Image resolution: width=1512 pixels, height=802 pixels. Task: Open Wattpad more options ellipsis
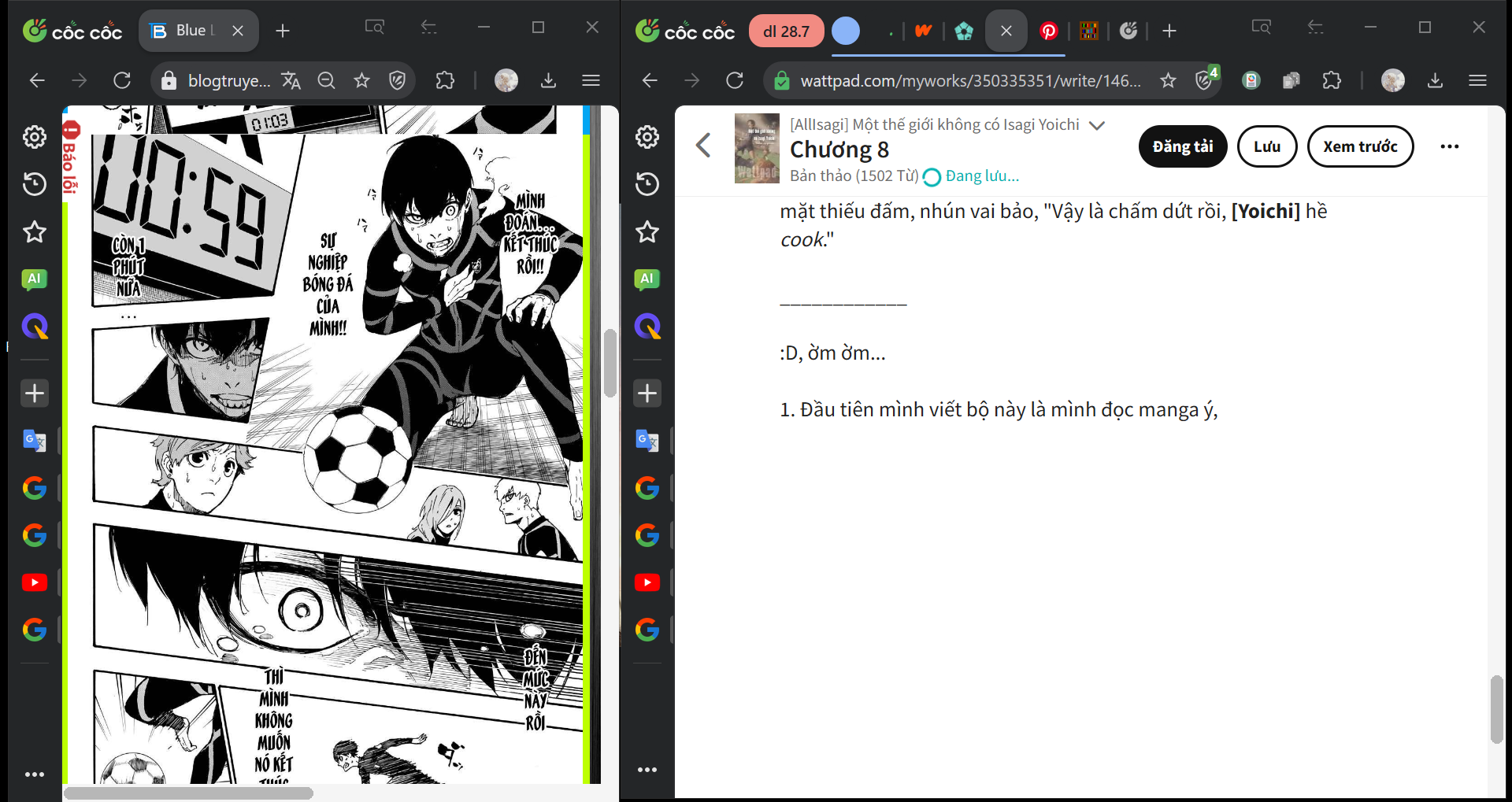[1450, 146]
